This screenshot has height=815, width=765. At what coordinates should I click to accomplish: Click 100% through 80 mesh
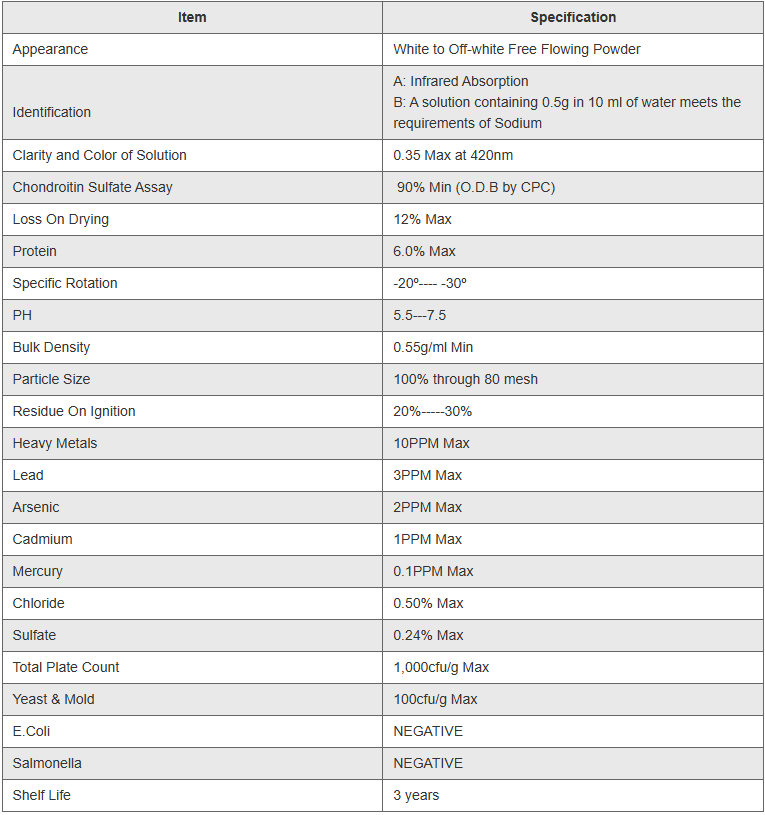[x=465, y=379]
